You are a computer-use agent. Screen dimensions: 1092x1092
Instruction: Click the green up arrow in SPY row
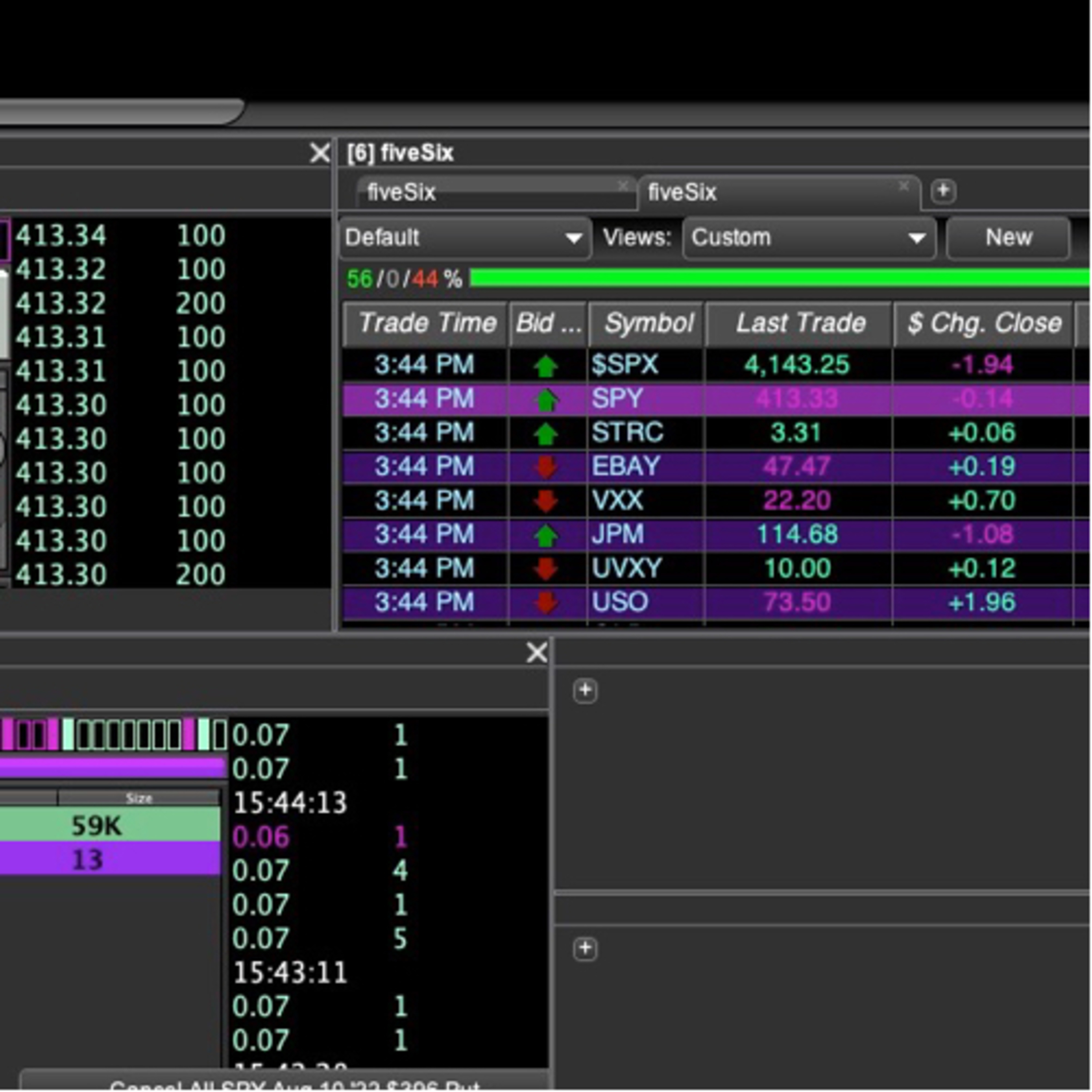545,400
